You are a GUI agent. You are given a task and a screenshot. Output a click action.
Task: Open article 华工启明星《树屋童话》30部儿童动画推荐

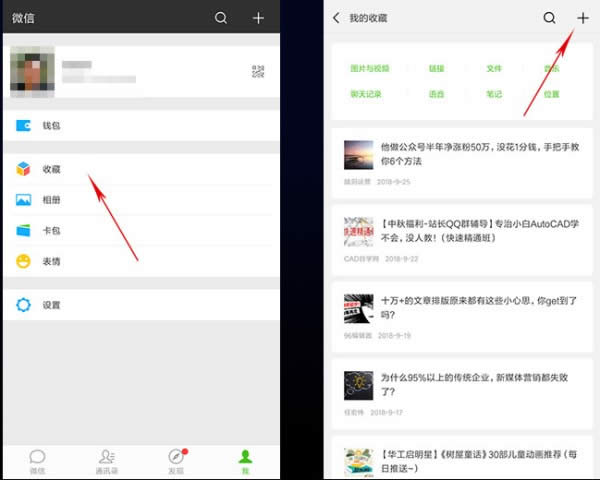point(462,458)
